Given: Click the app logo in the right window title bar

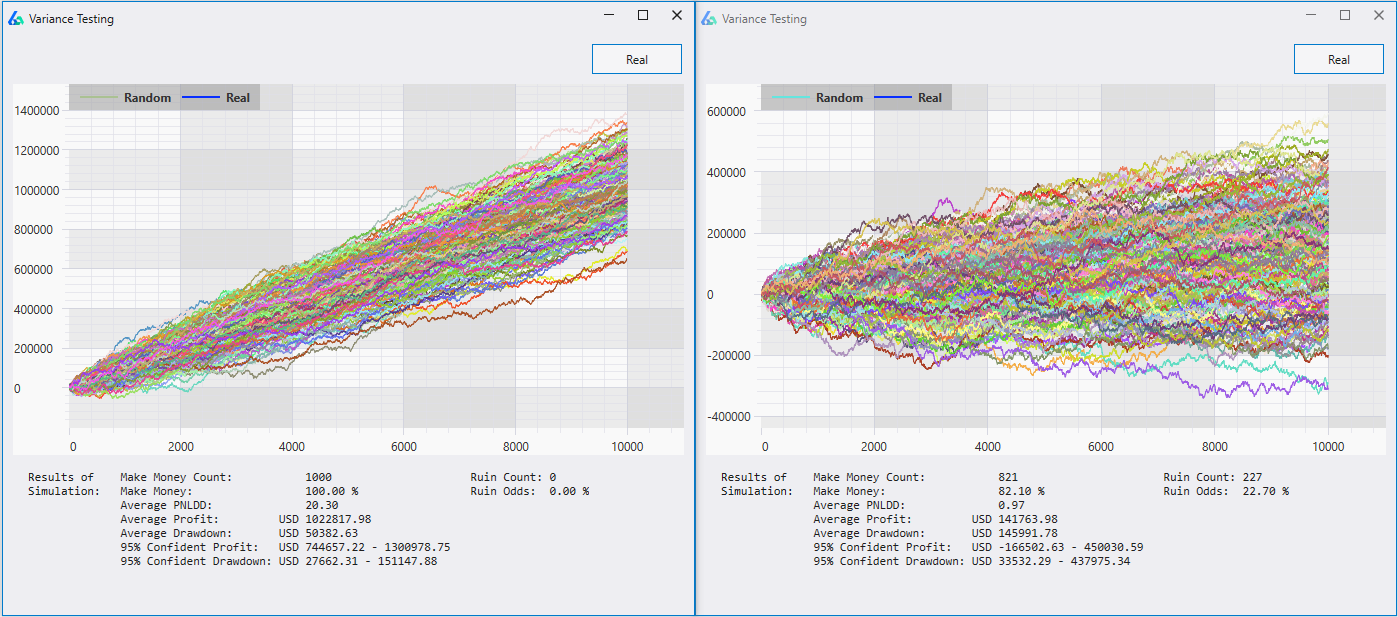Looking at the screenshot, I should tap(709, 18).
